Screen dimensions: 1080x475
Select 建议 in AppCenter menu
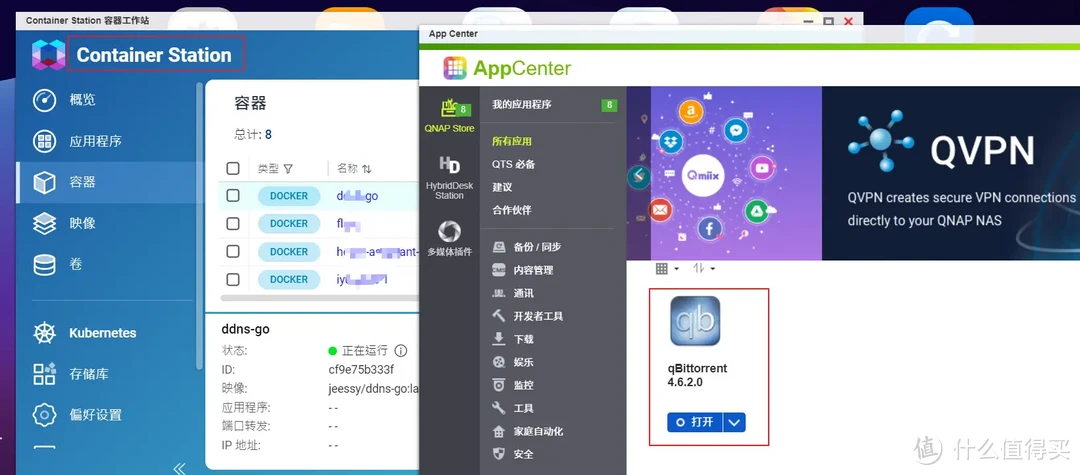[x=502, y=187]
